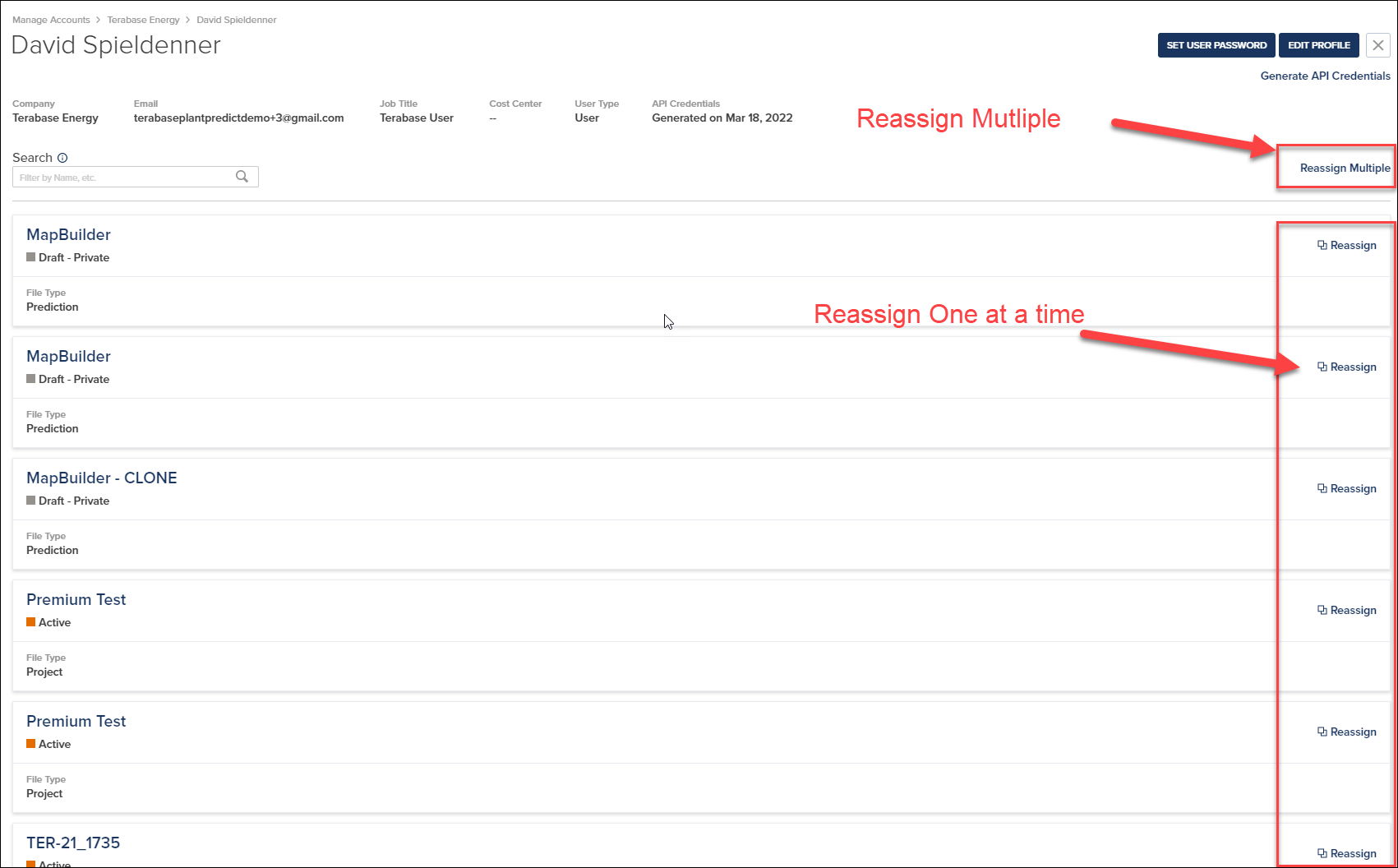Open Reassign Multiple
The width and height of the screenshot is (1398, 868).
(x=1345, y=168)
